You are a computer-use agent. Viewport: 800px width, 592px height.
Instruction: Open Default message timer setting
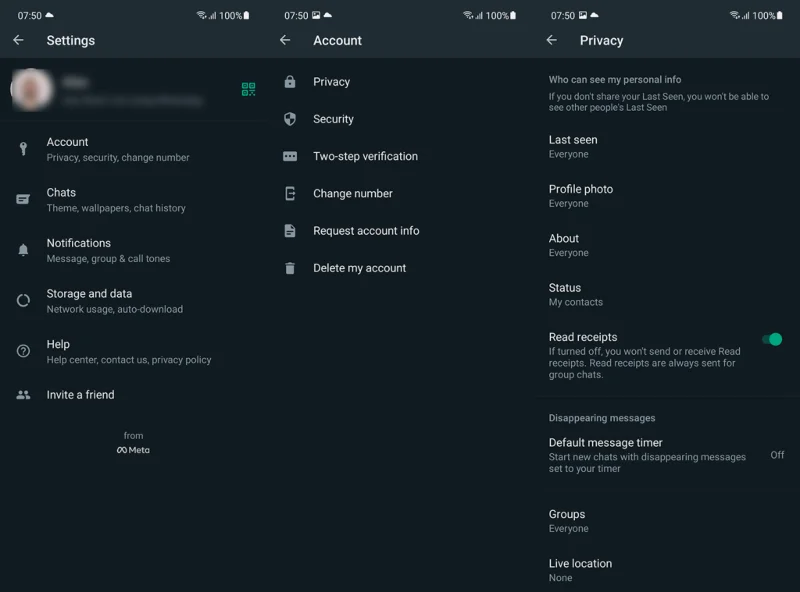point(667,455)
